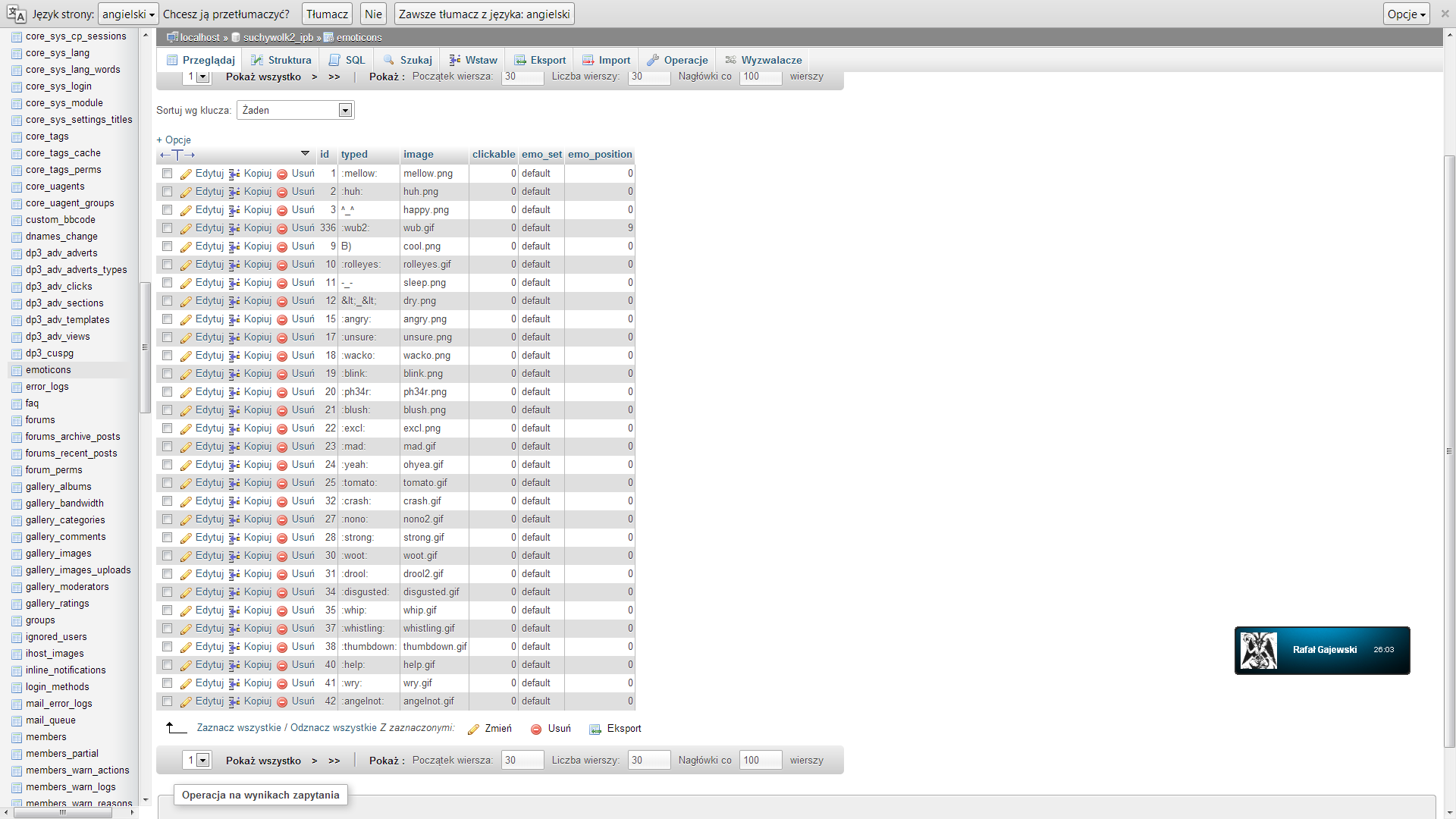Select checkbox of the :angelnot: row
Viewport: 1456px width, 819px height.
tap(167, 701)
